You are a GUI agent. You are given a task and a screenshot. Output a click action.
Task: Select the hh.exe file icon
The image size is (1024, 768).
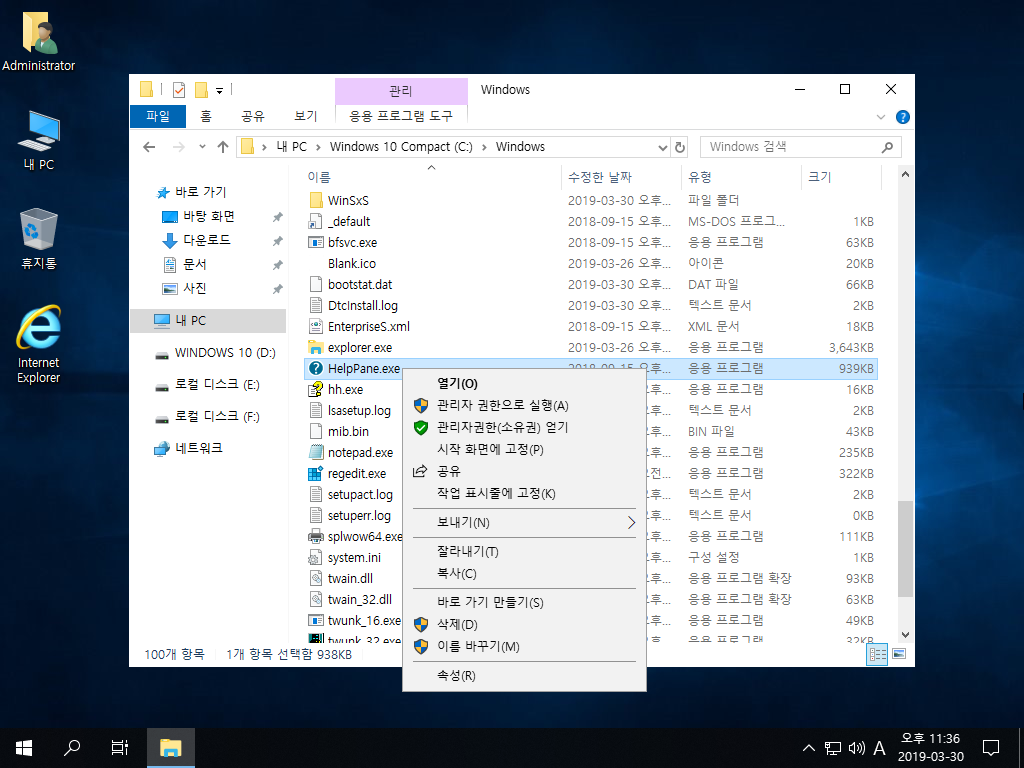click(x=316, y=389)
